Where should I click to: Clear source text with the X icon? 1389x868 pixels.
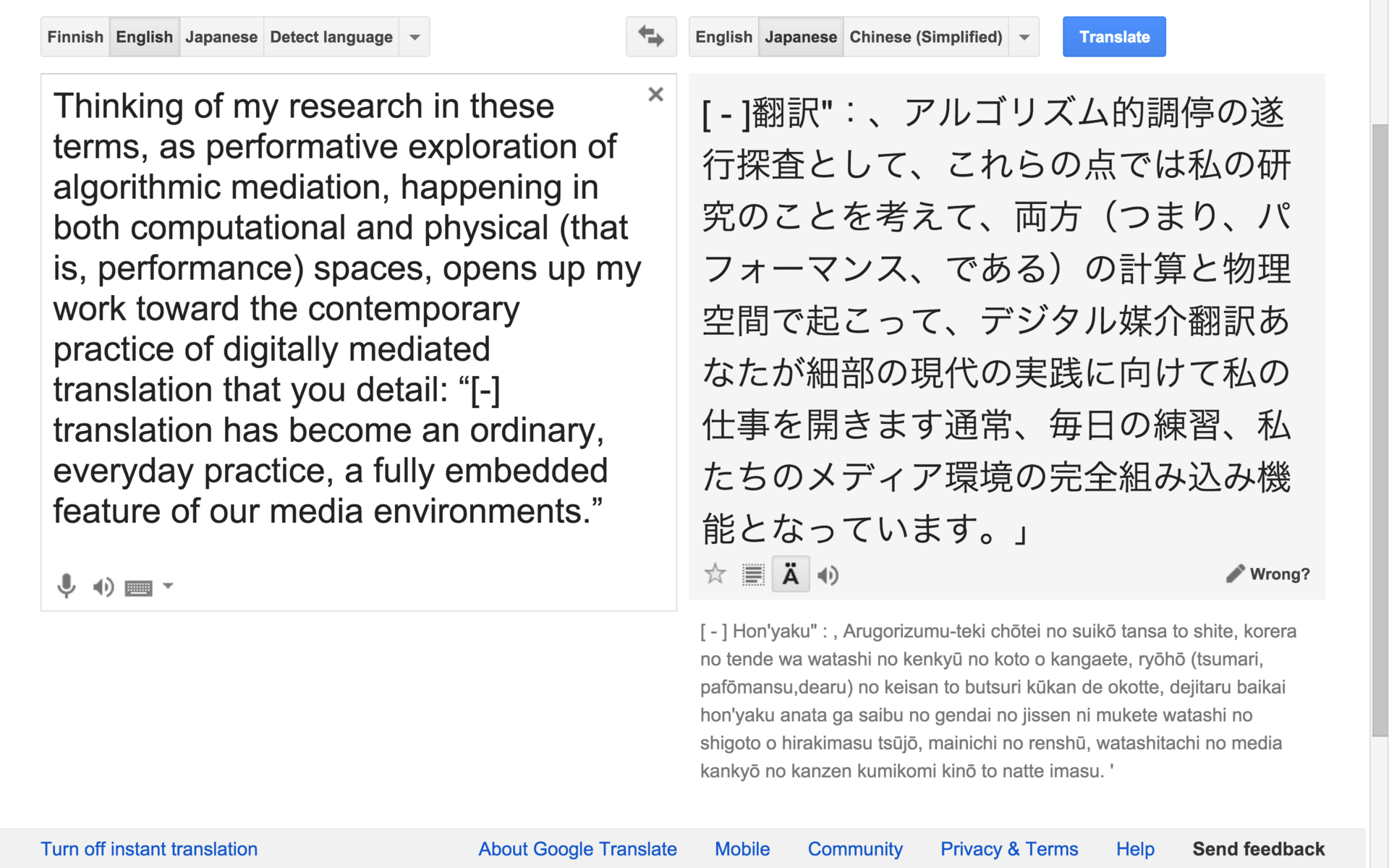[655, 95]
